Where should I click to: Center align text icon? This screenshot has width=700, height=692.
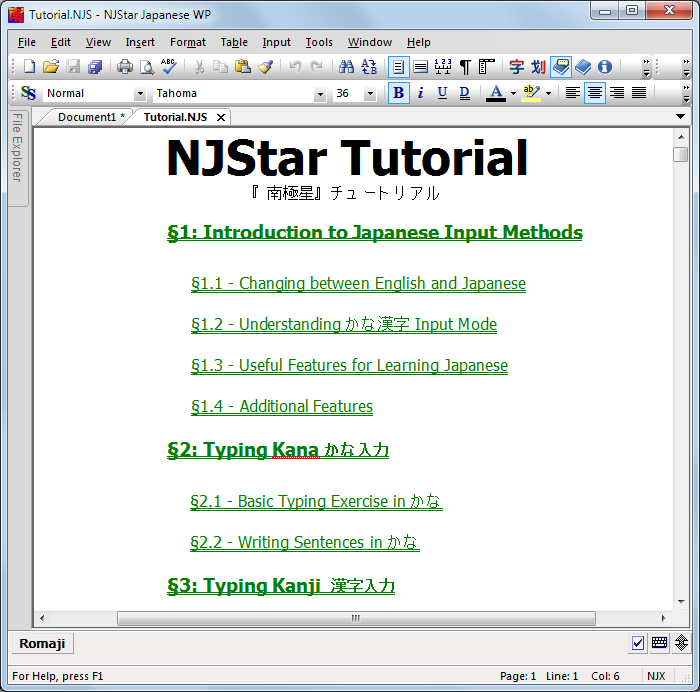[595, 93]
